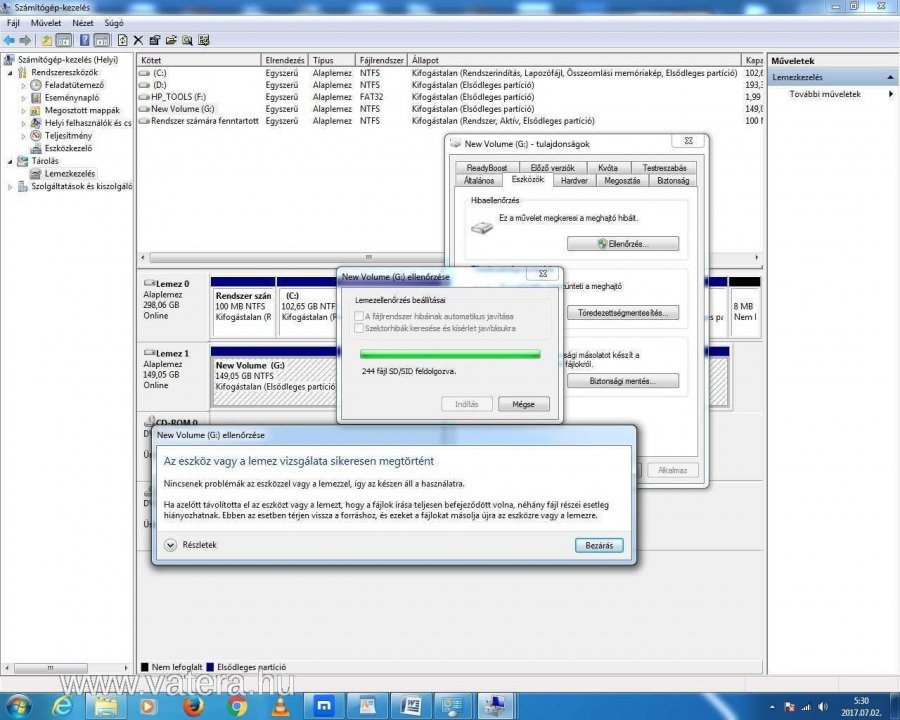Select the New Volume (G:) partition on Lemez 1
900x720 pixels.
pyautogui.click(x=274, y=376)
